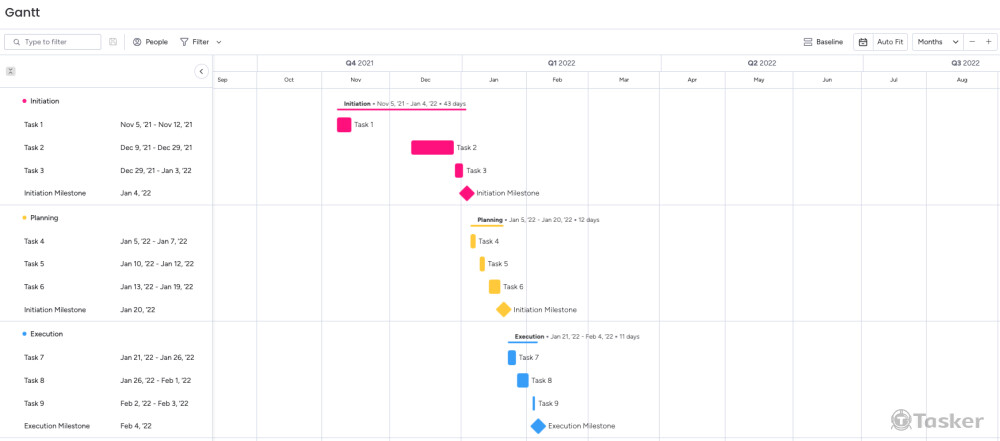Toggle the Baseline view

823,42
